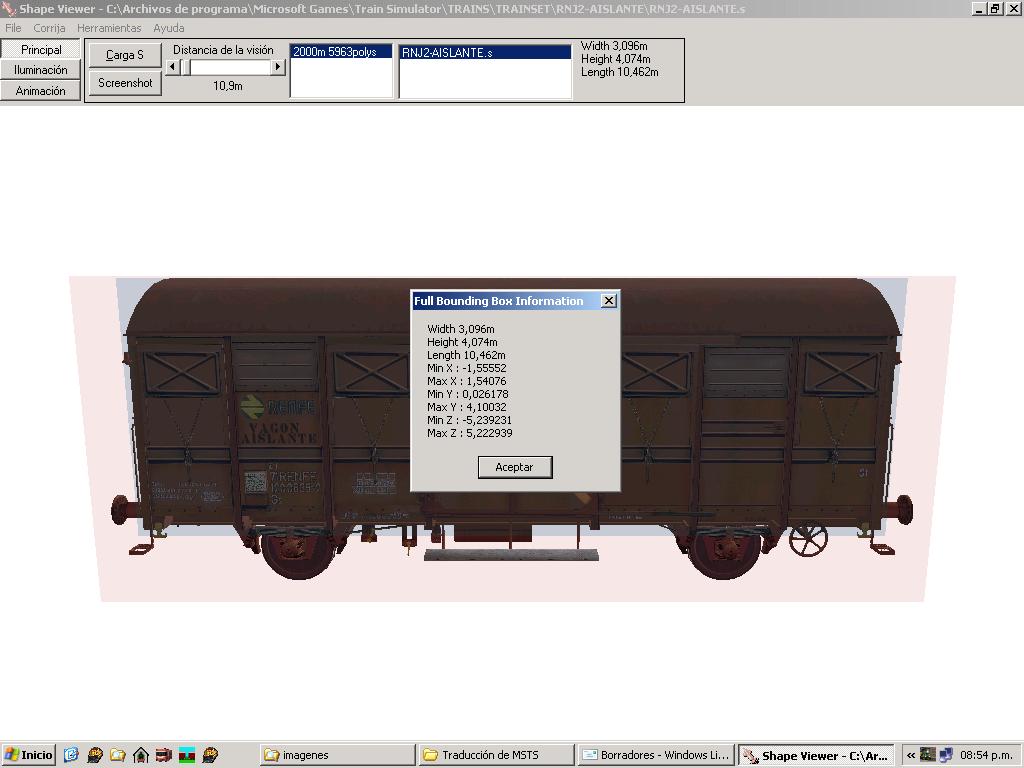The image size is (1024, 768).
Task: Click the landscape icon in quick launch
Action: pos(187,755)
